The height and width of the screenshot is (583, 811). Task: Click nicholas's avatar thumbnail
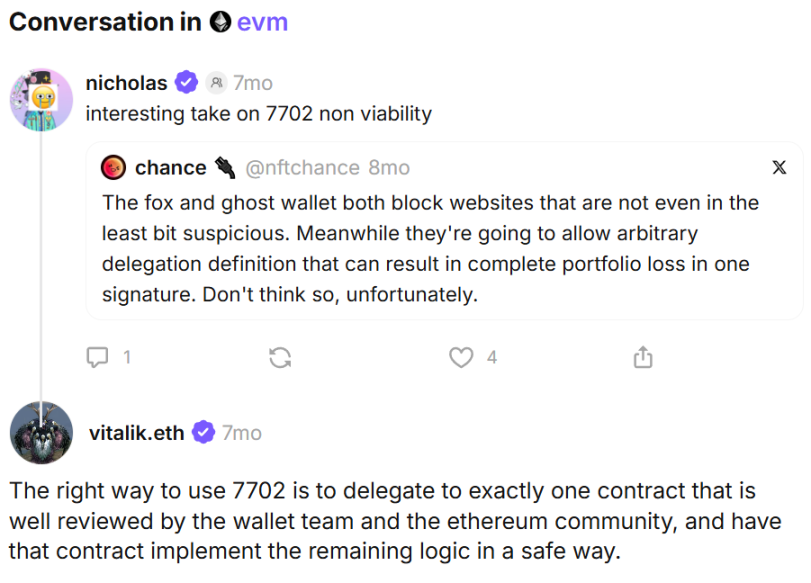coord(41,99)
